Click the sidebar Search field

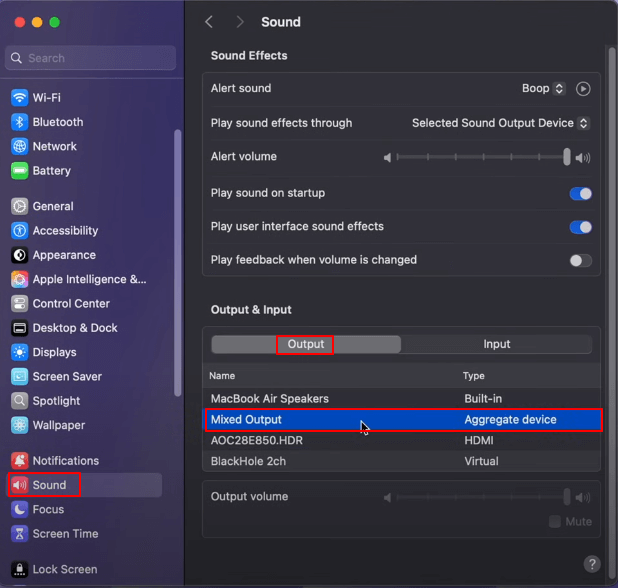point(90,58)
